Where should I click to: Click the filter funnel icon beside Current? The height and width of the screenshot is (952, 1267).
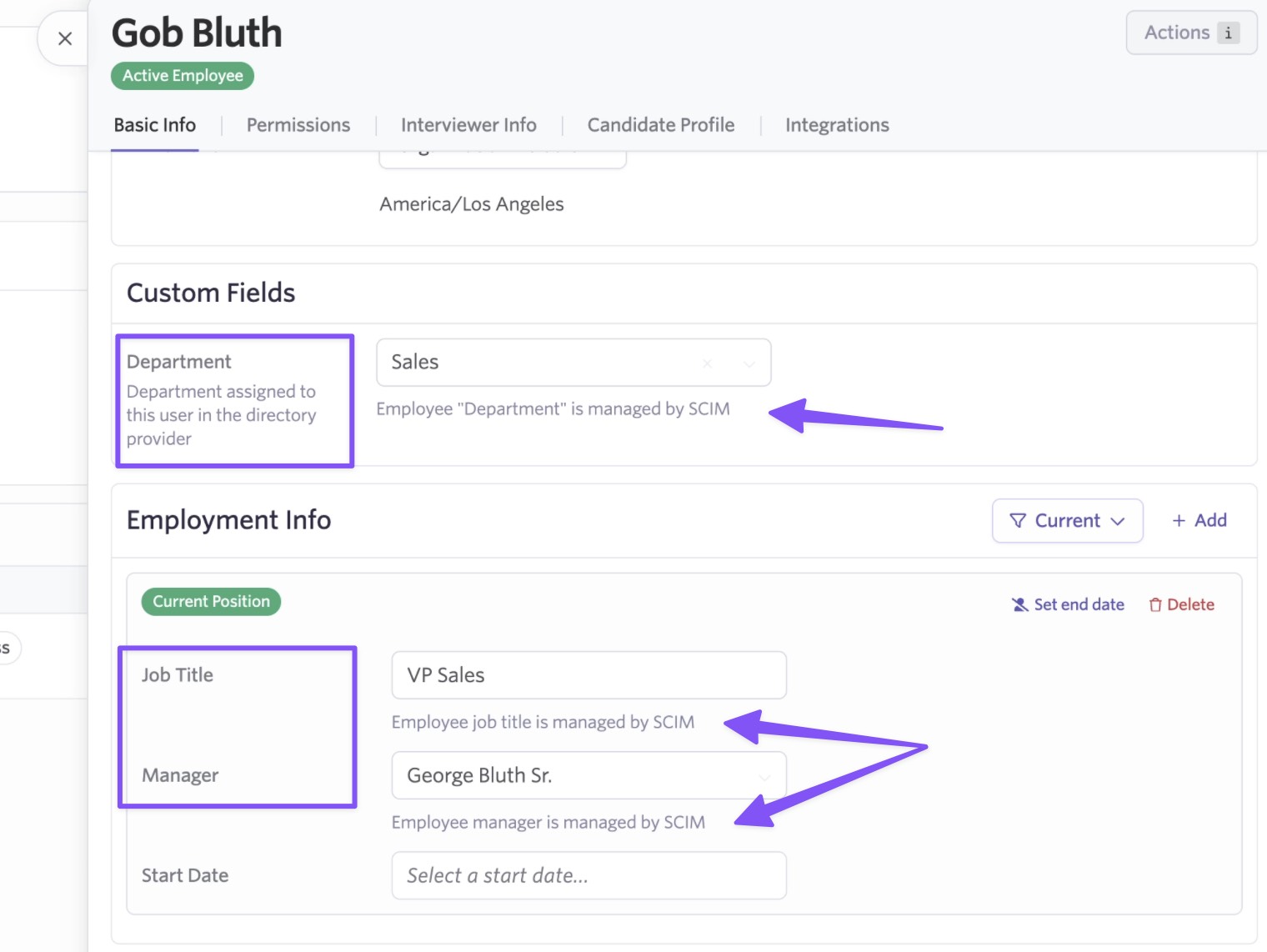coord(1018,521)
